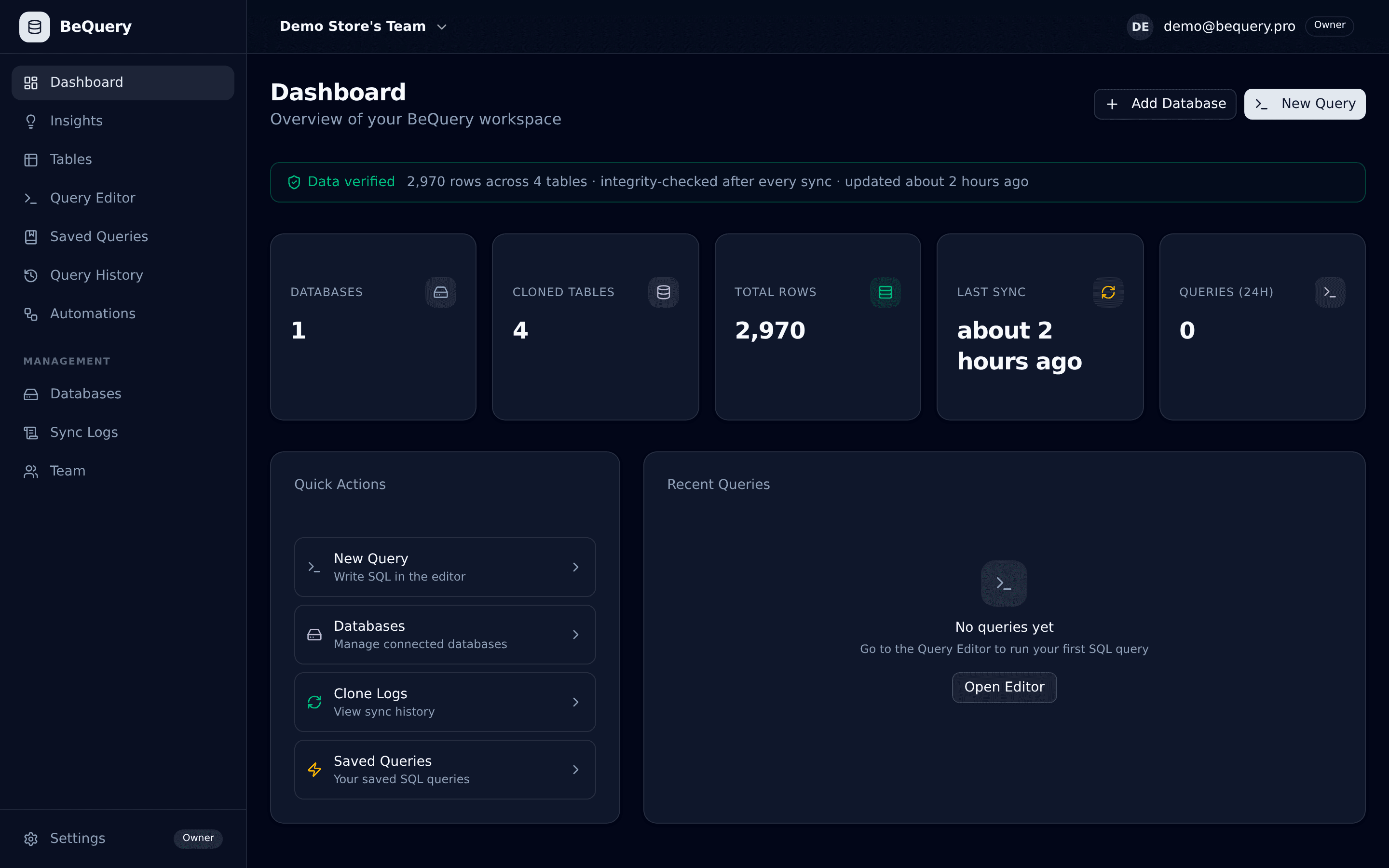Screen dimensions: 1389x868
Task: Click the Total Rows value 2,970
Action: coord(770,331)
